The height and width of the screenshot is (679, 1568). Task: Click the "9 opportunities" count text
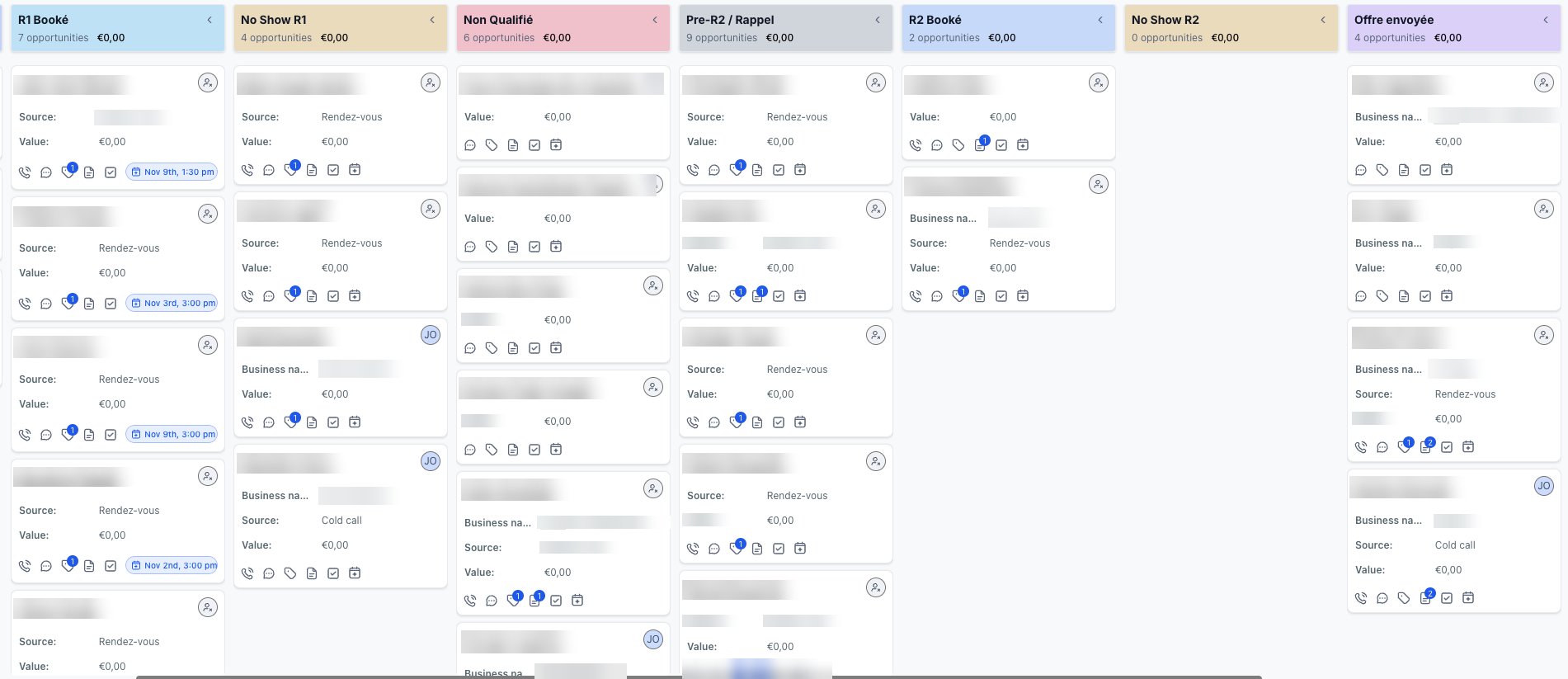coord(722,38)
